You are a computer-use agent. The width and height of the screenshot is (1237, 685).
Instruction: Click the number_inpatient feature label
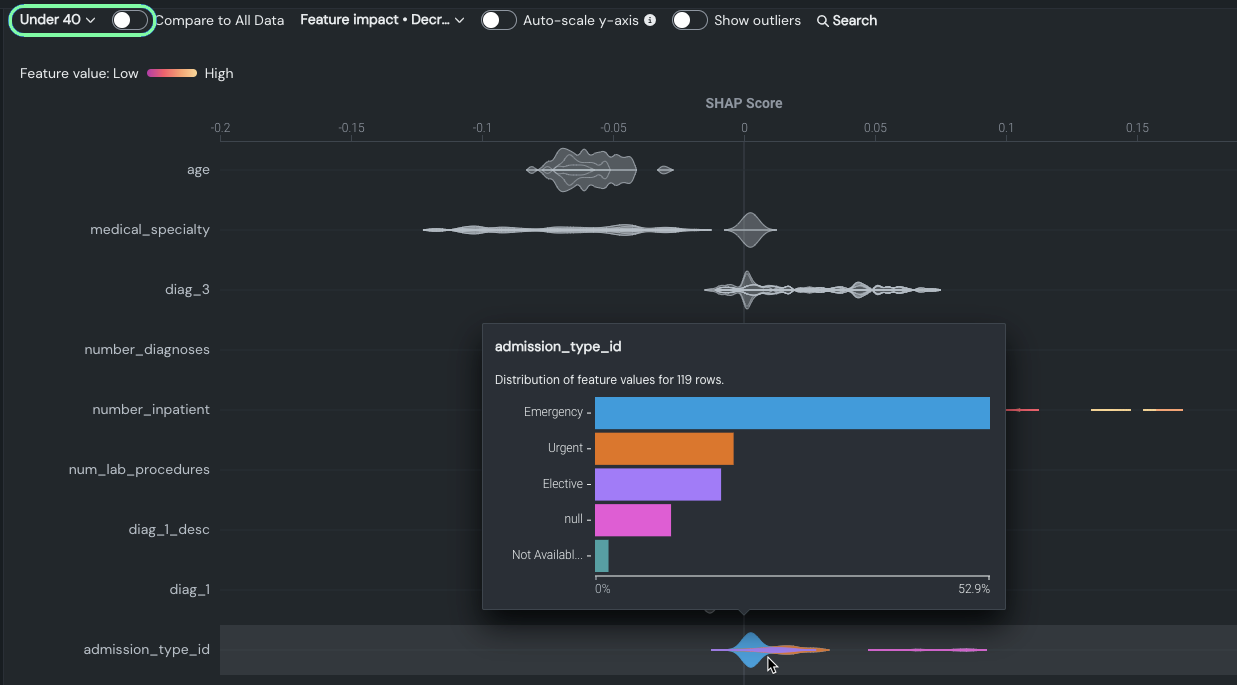[x=151, y=410]
